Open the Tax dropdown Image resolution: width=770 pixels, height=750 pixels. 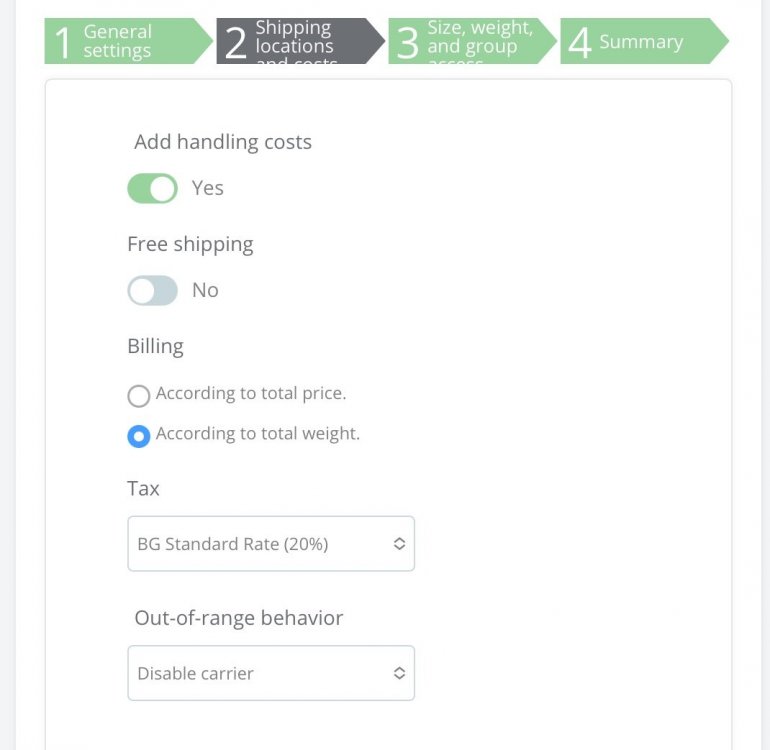coord(270,544)
